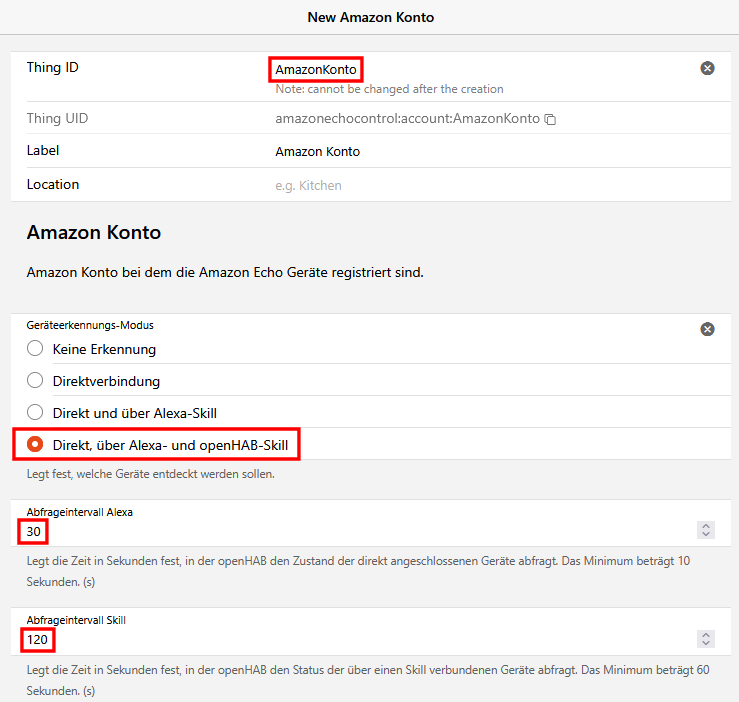Click the Abfrageintervall Skill value field
This screenshot has height=702, width=739.
[358, 640]
